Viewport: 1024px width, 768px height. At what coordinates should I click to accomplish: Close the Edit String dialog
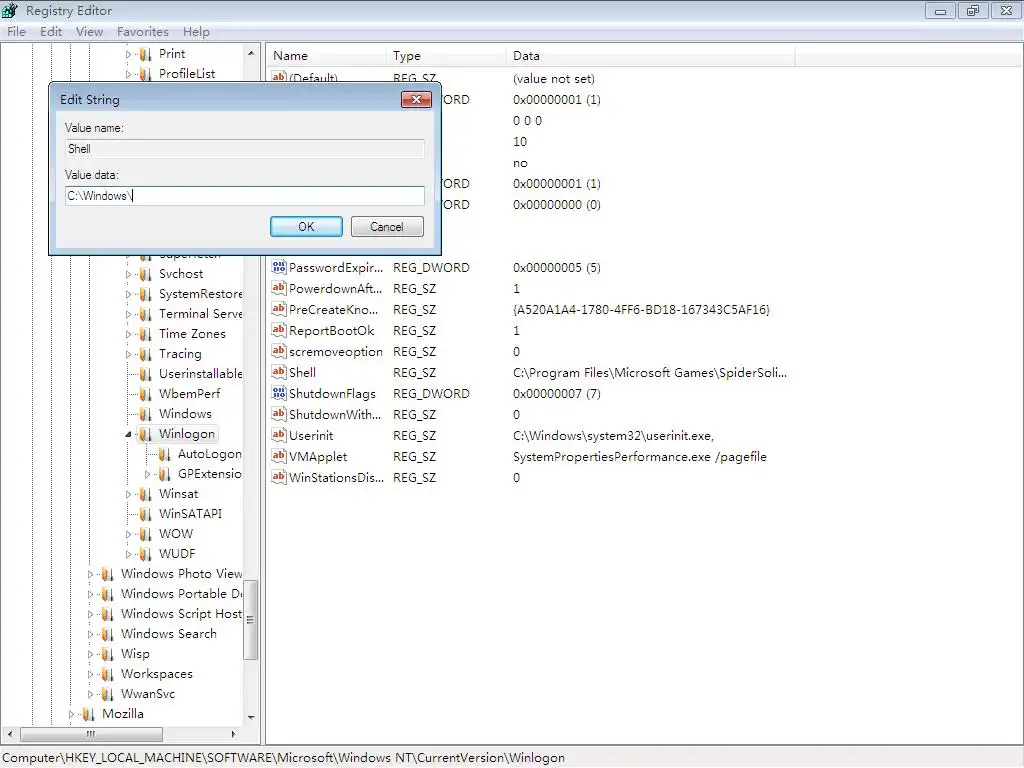click(416, 99)
